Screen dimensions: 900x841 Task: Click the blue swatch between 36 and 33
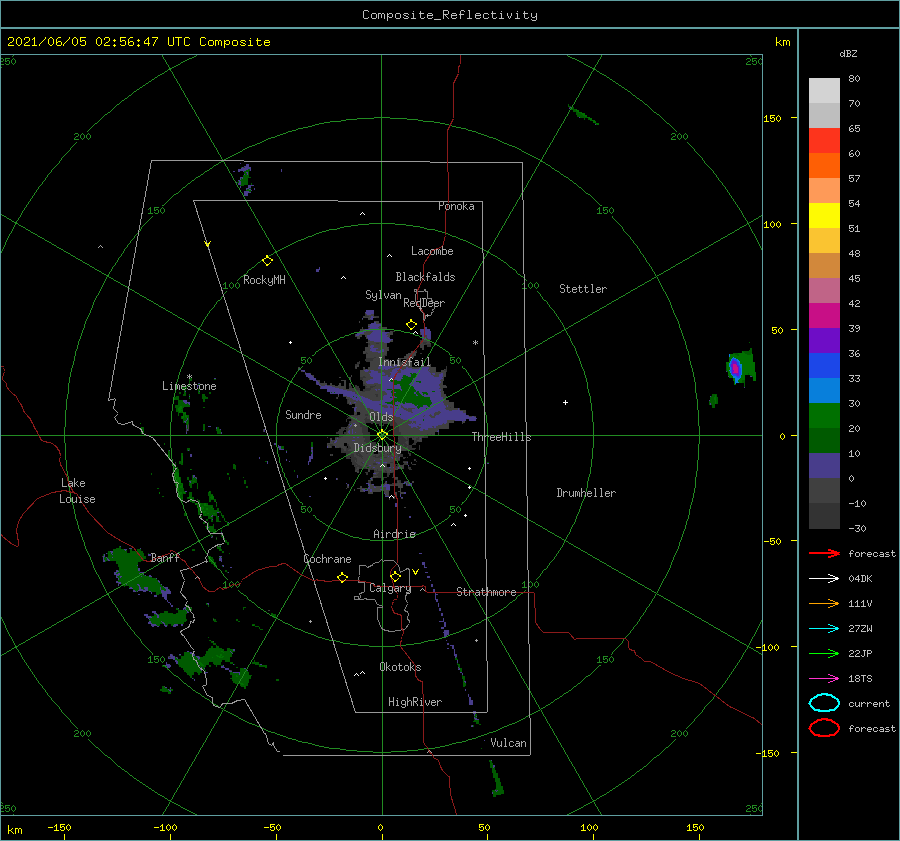pos(824,365)
